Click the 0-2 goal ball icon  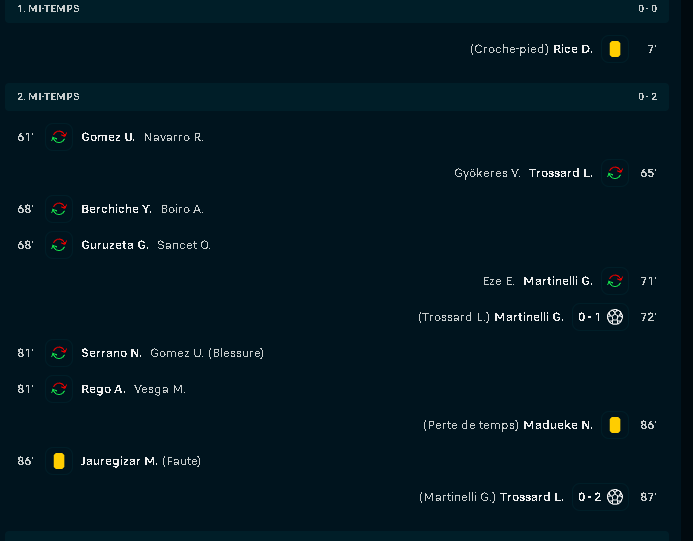tap(614, 497)
